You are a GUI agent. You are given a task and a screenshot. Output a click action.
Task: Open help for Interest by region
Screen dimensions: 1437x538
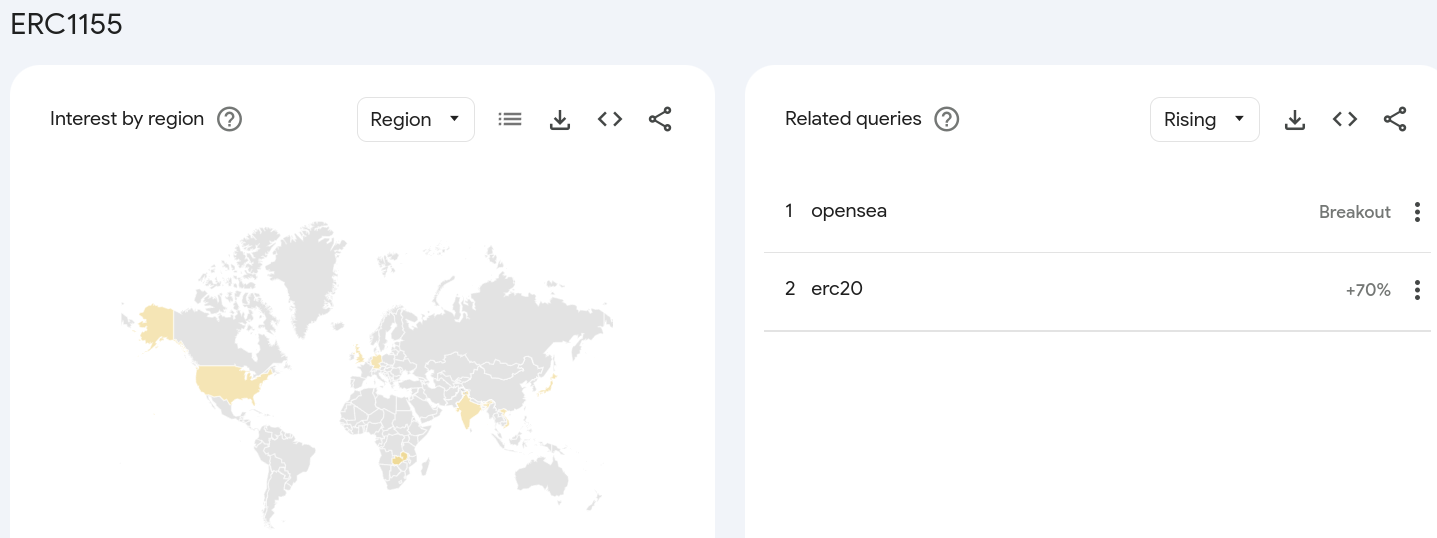[x=230, y=120]
